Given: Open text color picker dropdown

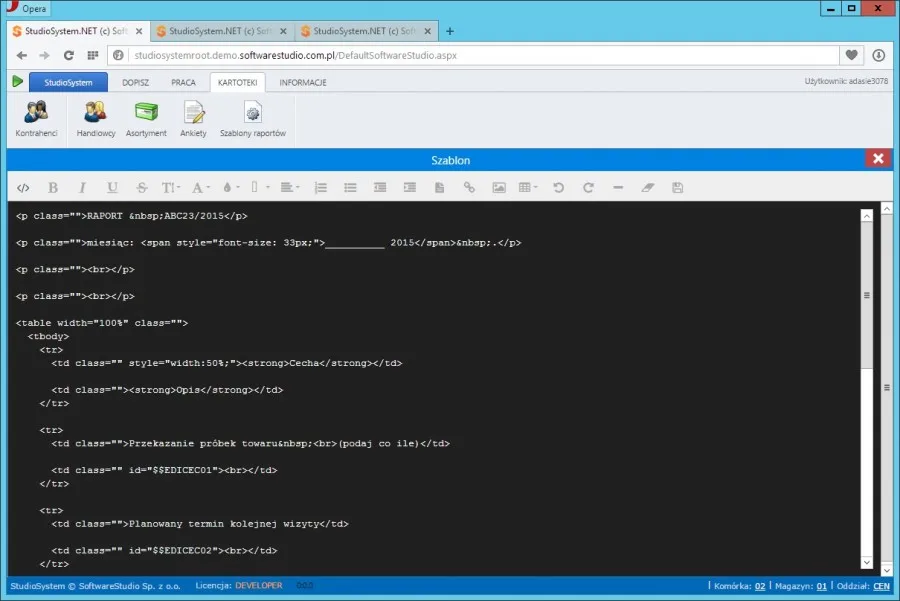Looking at the screenshot, I should [230, 188].
